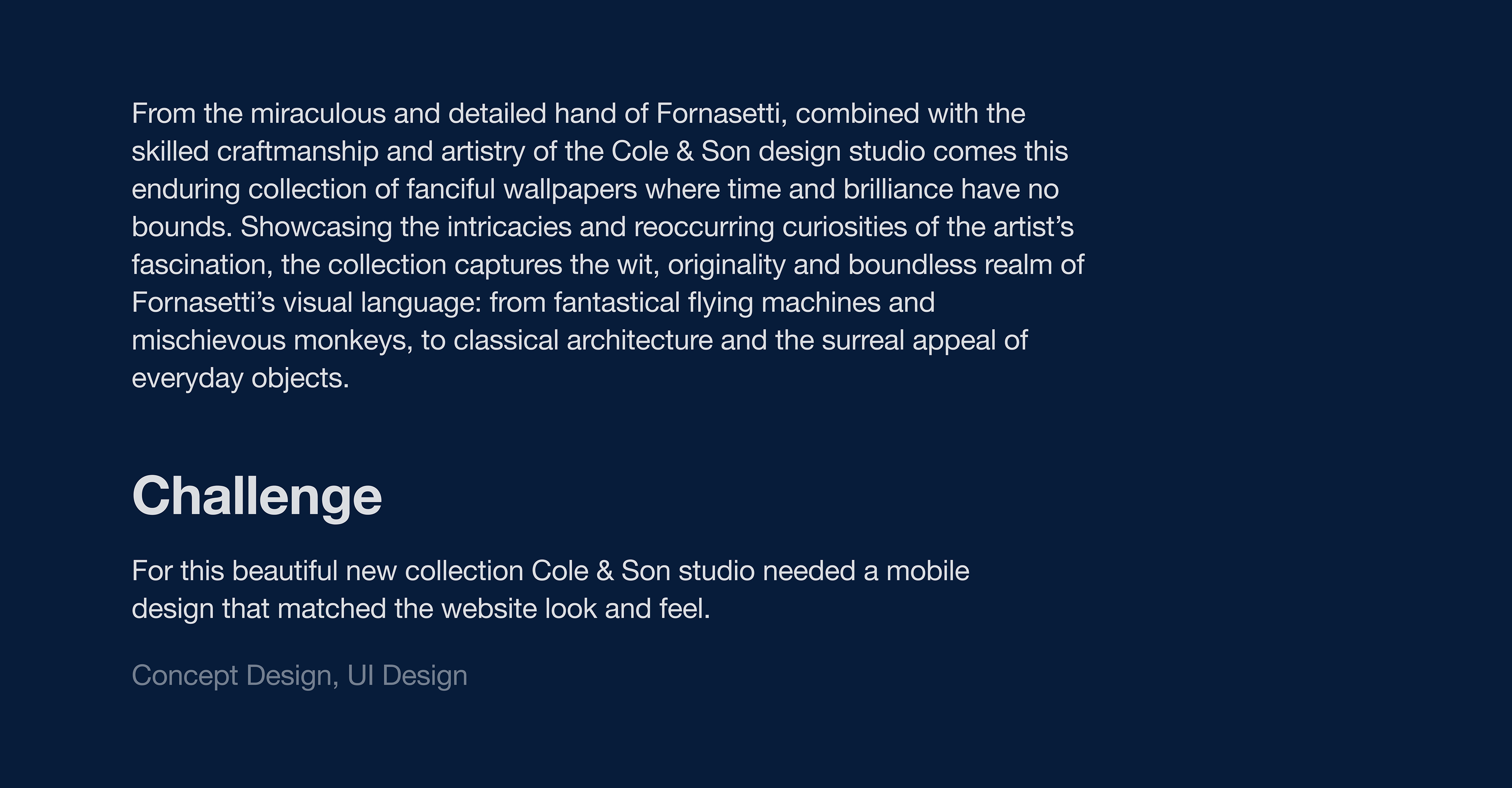Click the word "Showcasing"
The image size is (1512, 788).
pyautogui.click(x=316, y=228)
